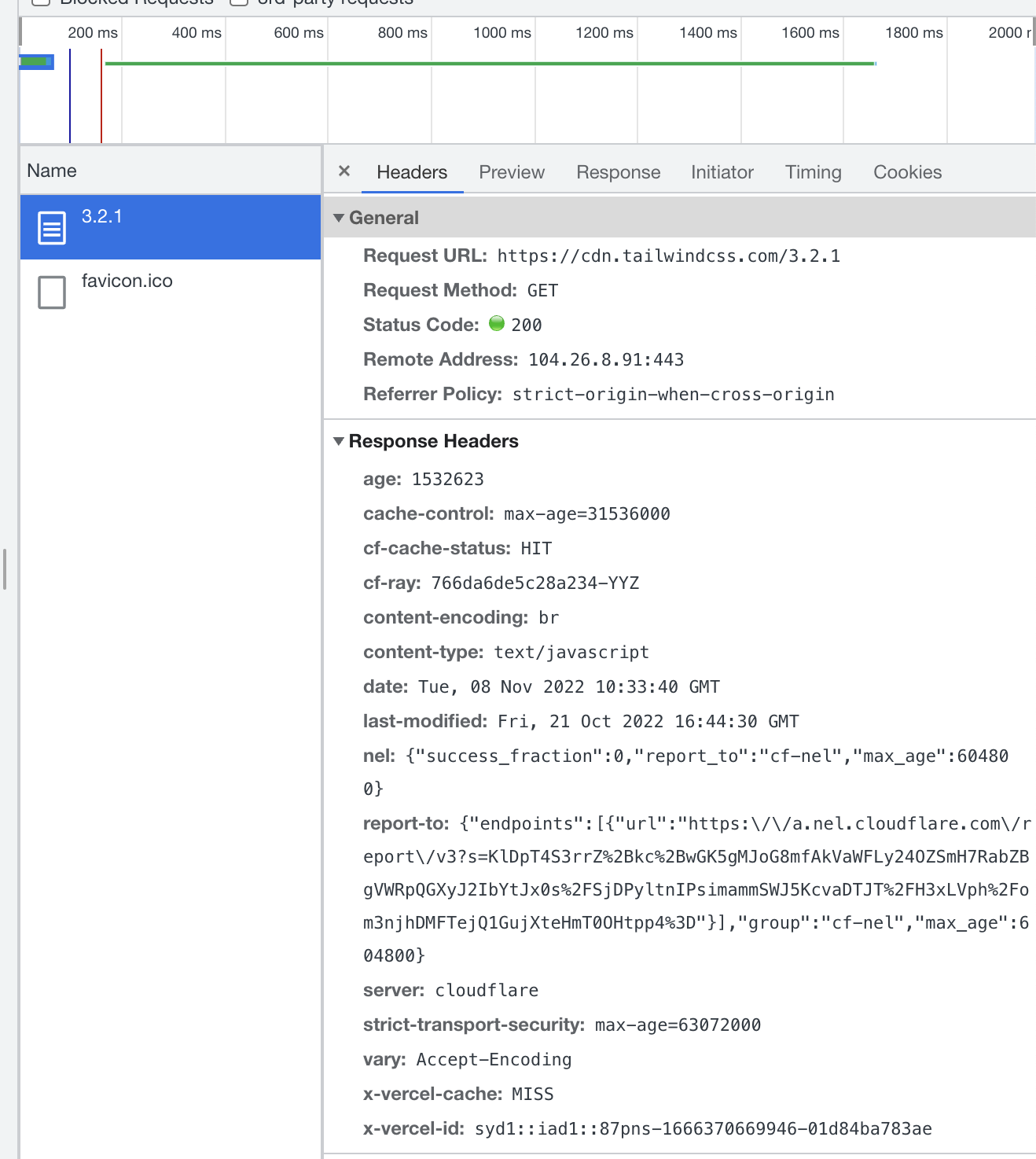Viewport: 1036px width, 1159px height.
Task: Click the red load event marker line
Action: tap(101, 94)
